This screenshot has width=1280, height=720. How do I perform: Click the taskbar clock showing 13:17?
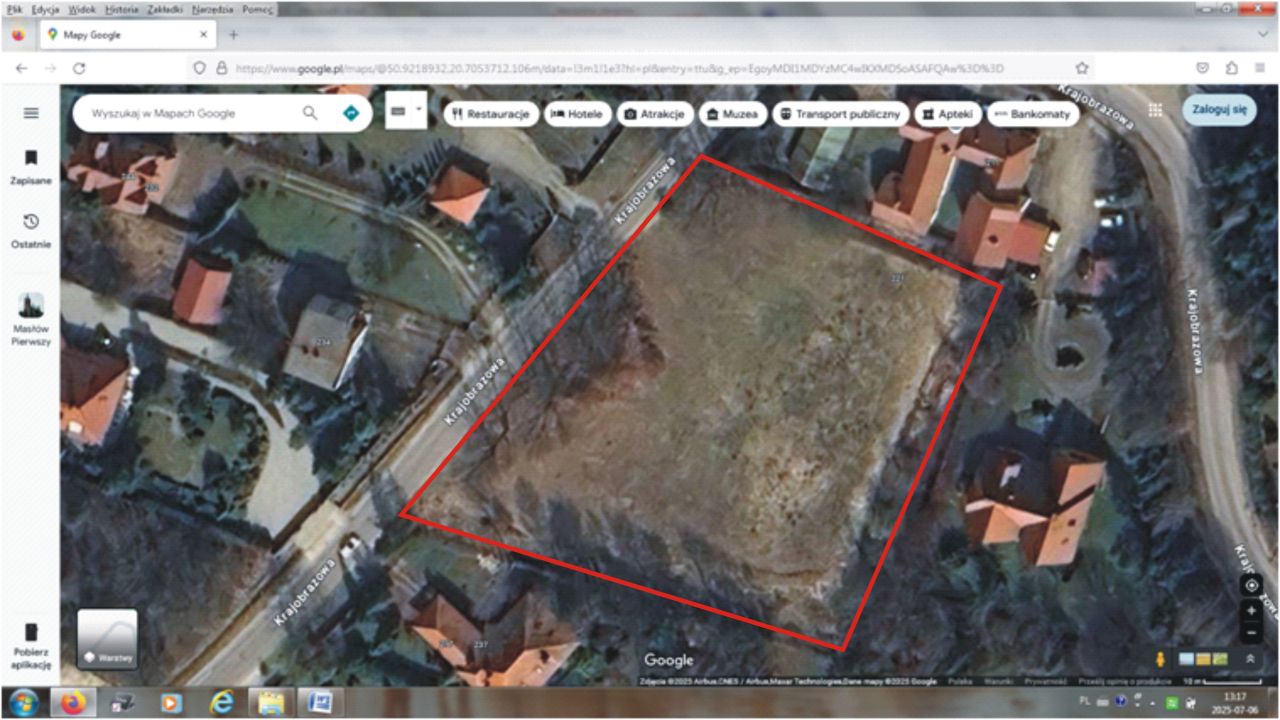(1236, 697)
